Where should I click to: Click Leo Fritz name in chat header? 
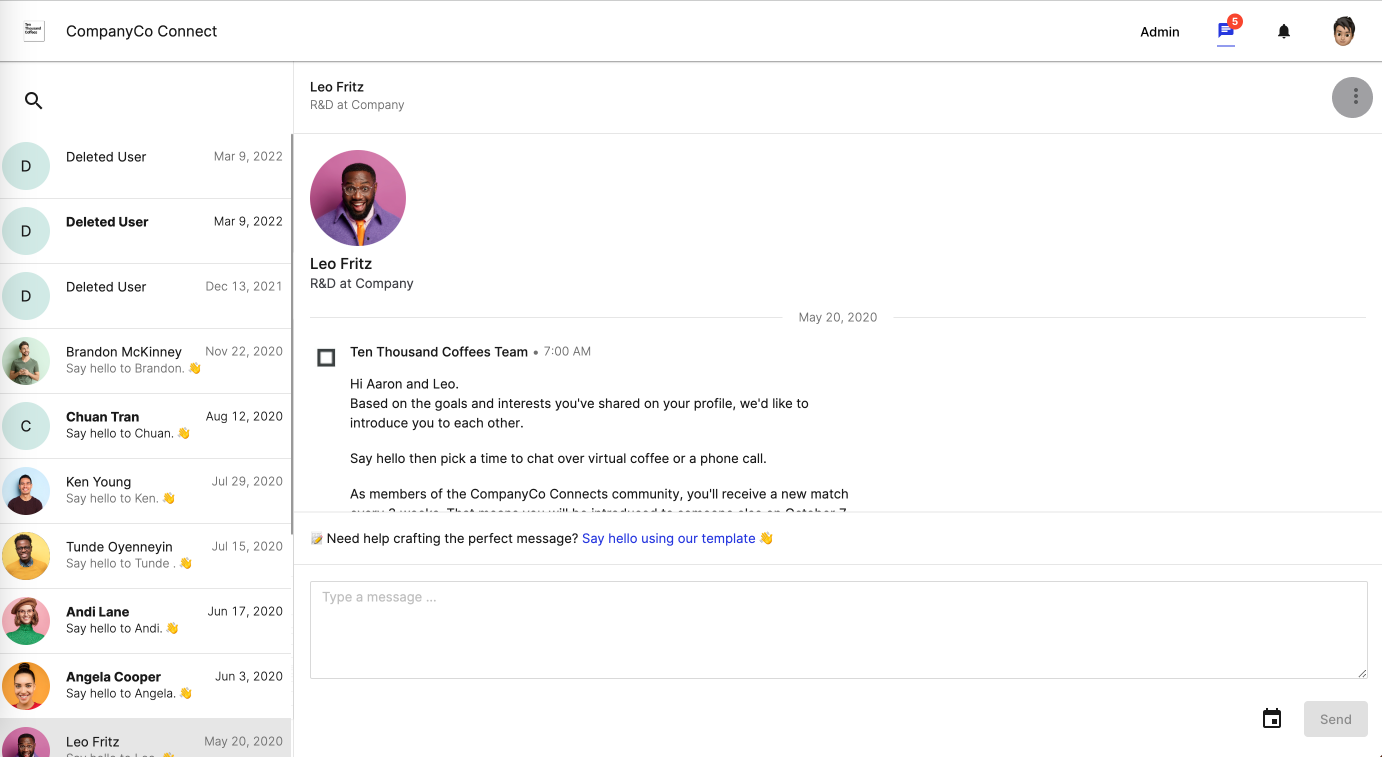tap(337, 87)
